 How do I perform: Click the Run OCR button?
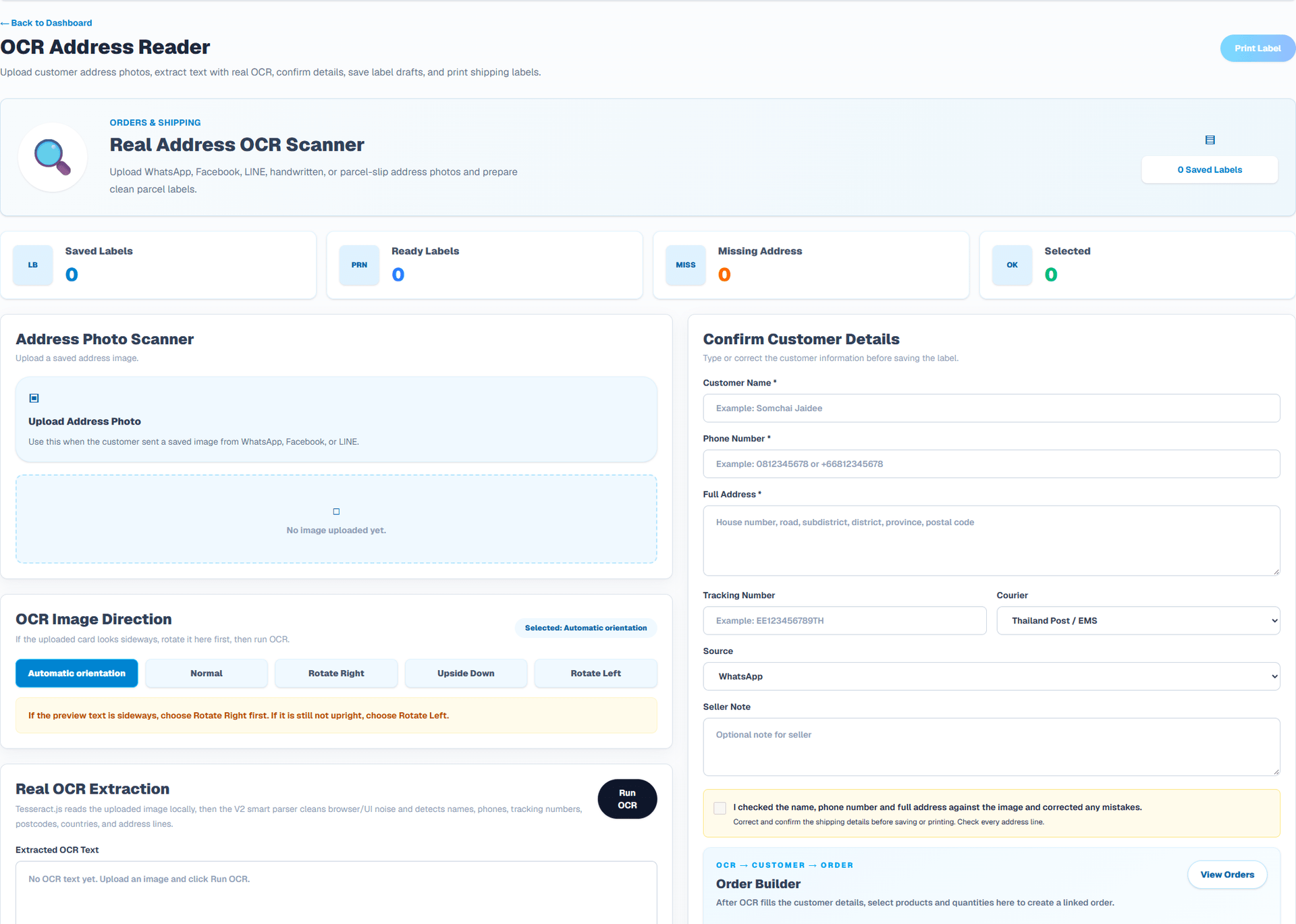(627, 799)
